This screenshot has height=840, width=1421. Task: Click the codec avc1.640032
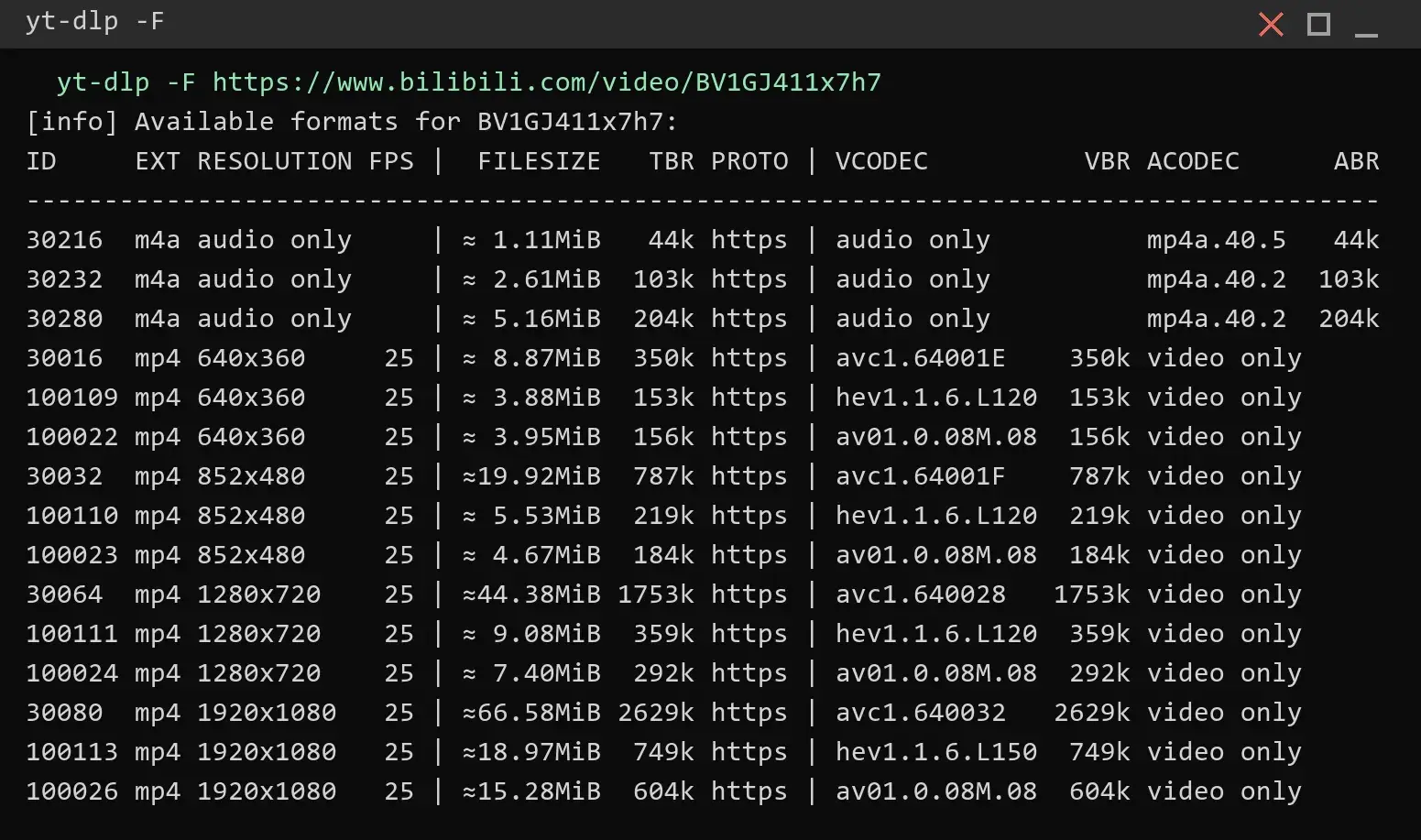(920, 713)
